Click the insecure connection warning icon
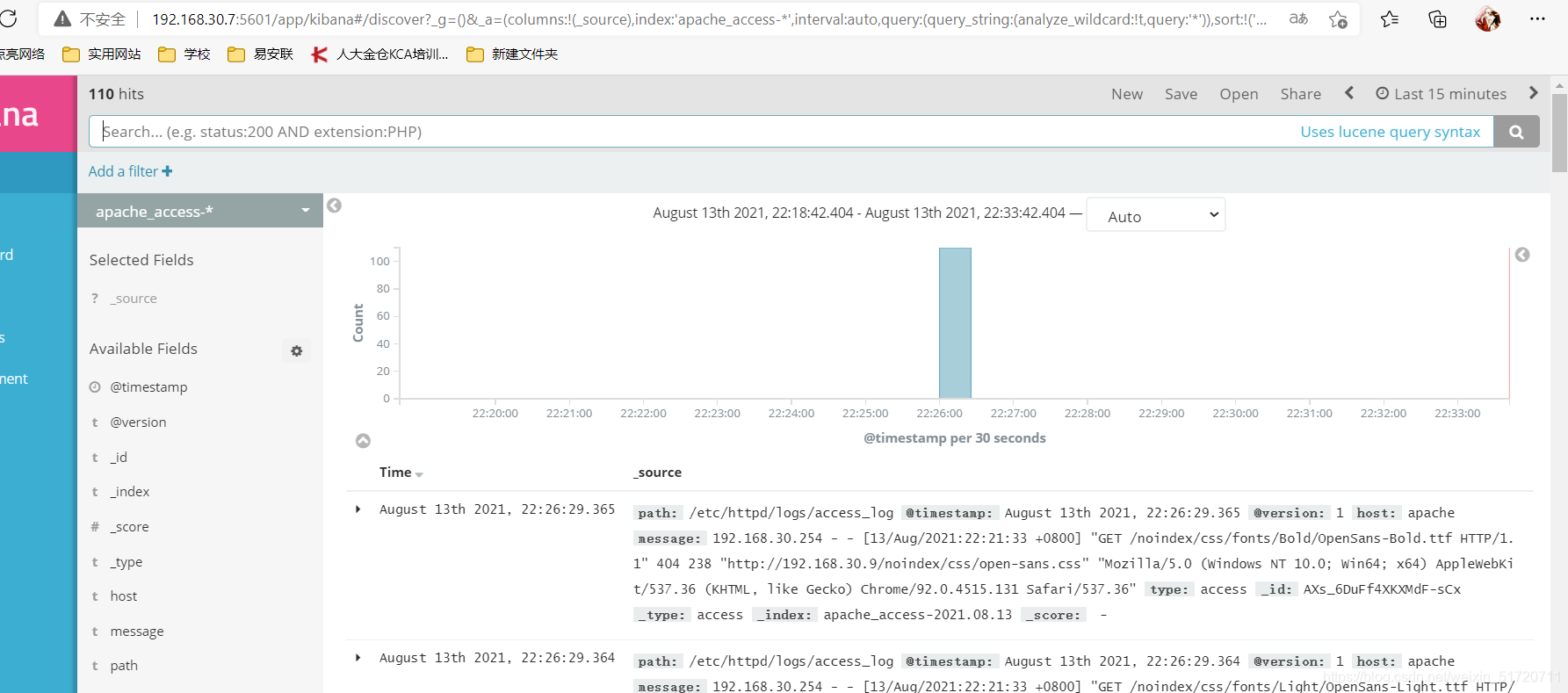Image resolution: width=1568 pixels, height=693 pixels. click(62, 18)
